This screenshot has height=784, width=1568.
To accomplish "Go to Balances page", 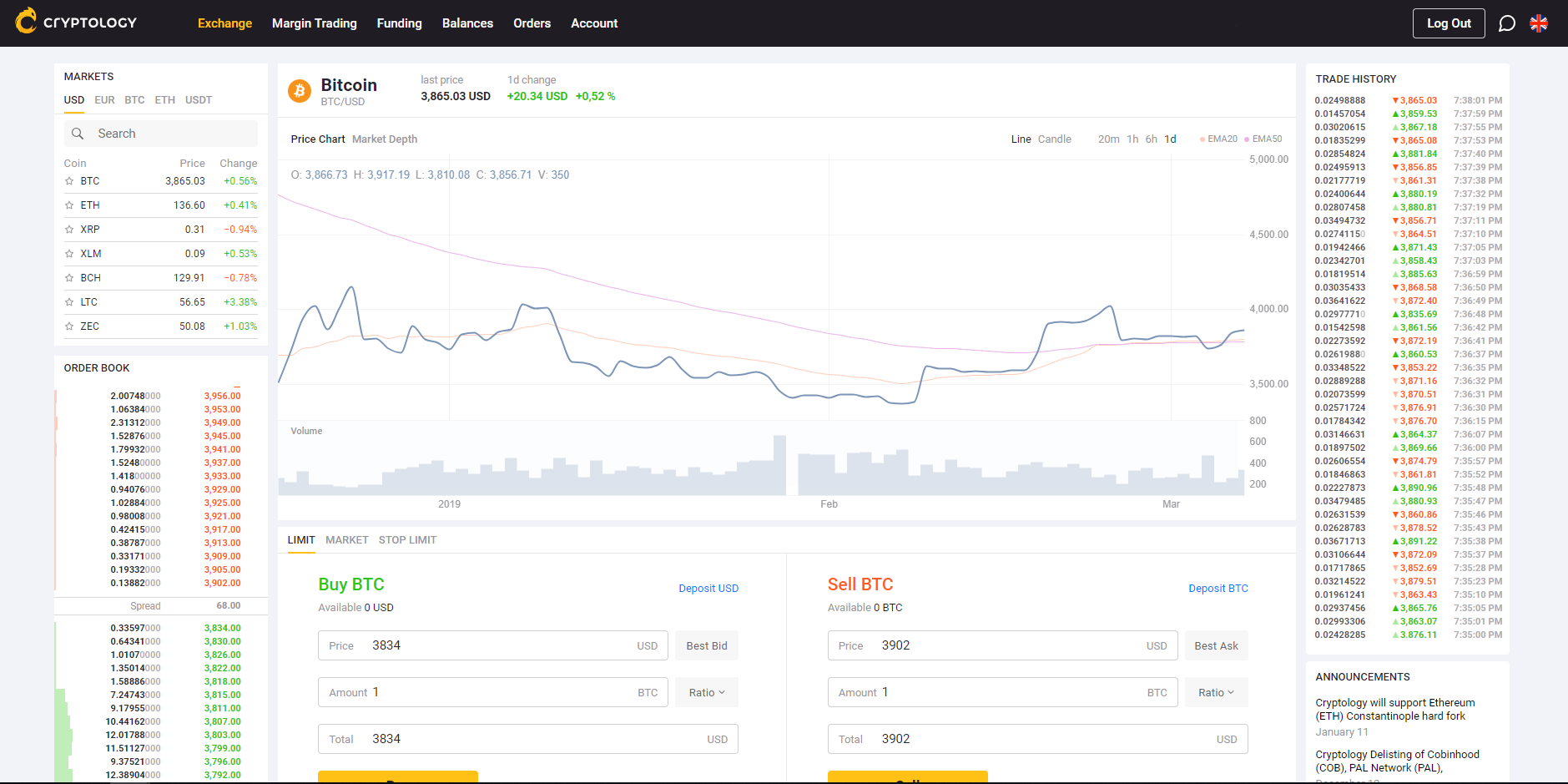I will [468, 23].
